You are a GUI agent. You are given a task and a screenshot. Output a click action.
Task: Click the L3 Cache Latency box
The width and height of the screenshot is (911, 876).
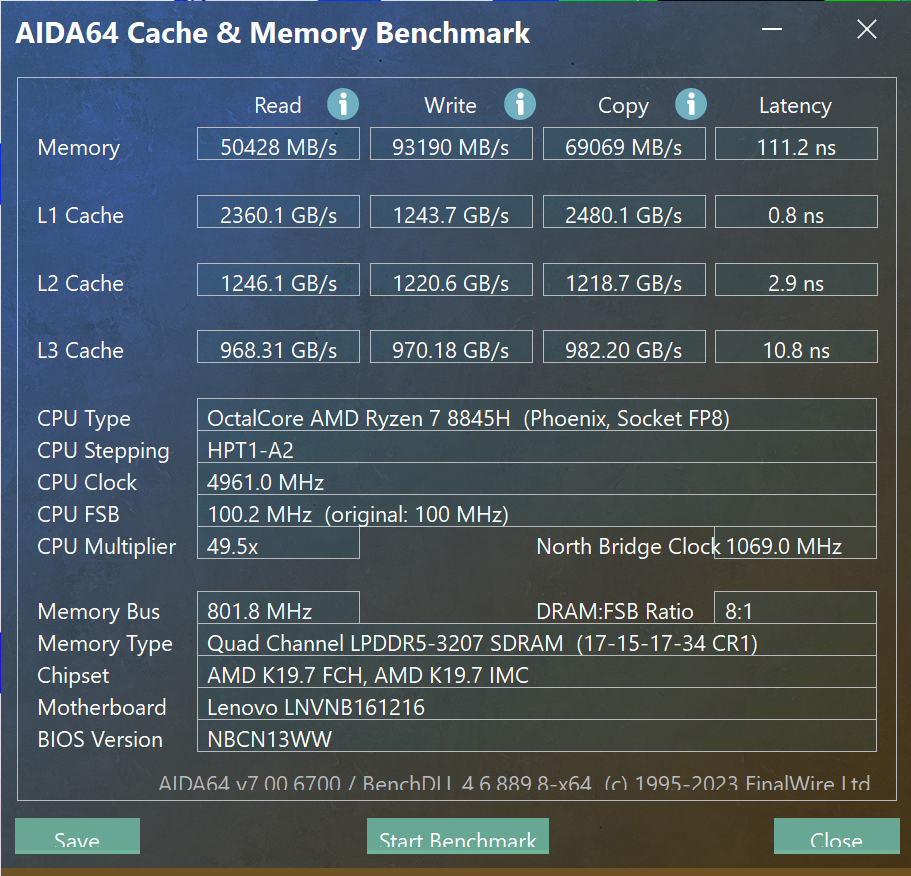coord(796,350)
